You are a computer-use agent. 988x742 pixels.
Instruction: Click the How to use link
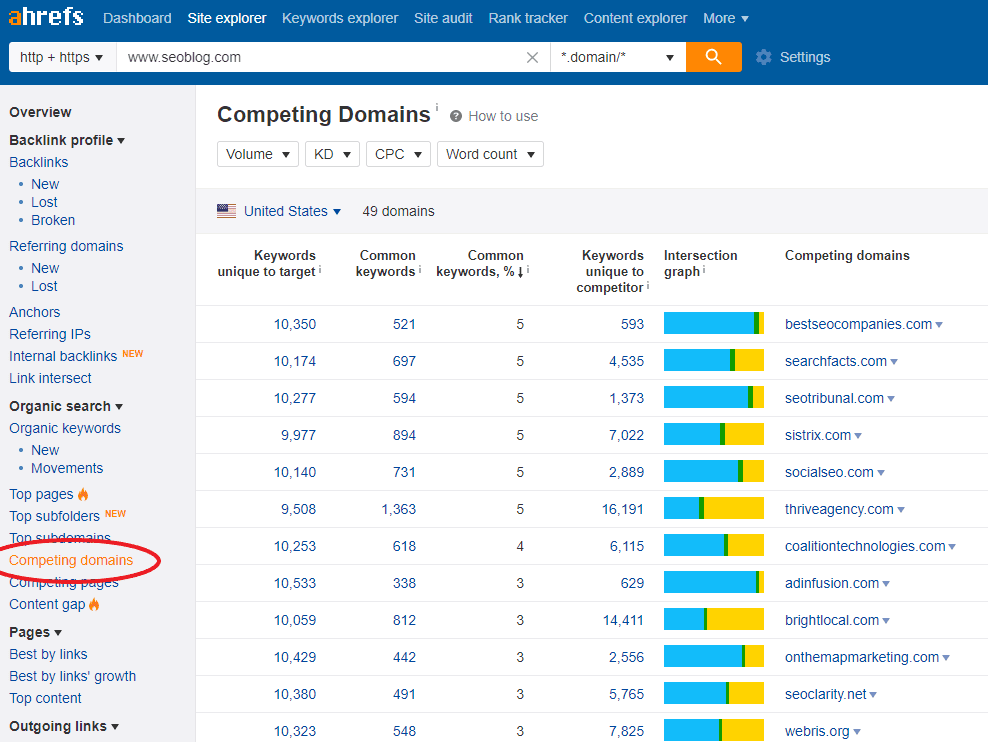[503, 117]
